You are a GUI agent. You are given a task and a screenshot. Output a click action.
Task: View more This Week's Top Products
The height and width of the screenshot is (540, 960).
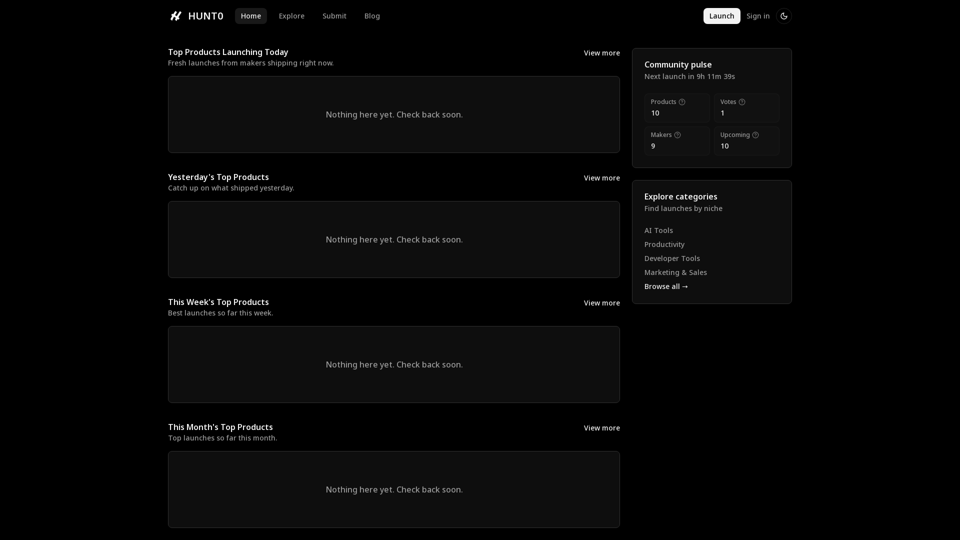coord(601,303)
